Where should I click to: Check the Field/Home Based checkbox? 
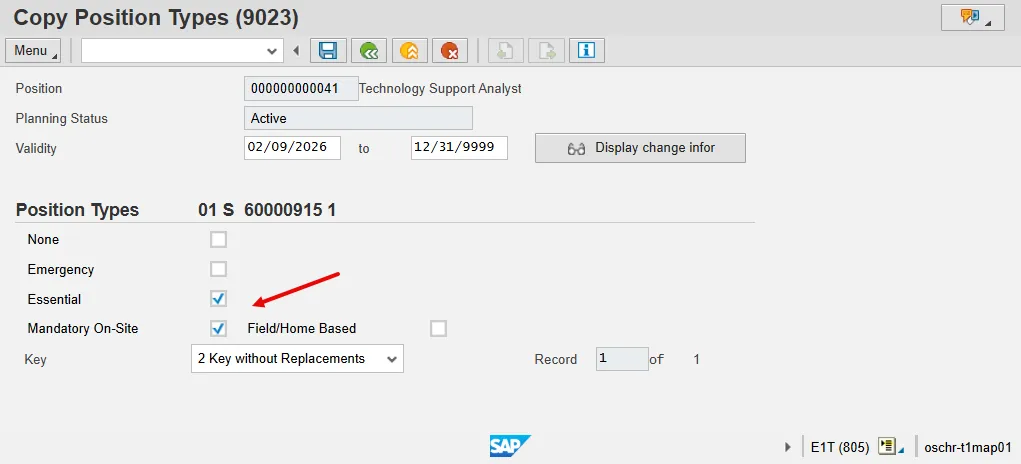(438, 329)
